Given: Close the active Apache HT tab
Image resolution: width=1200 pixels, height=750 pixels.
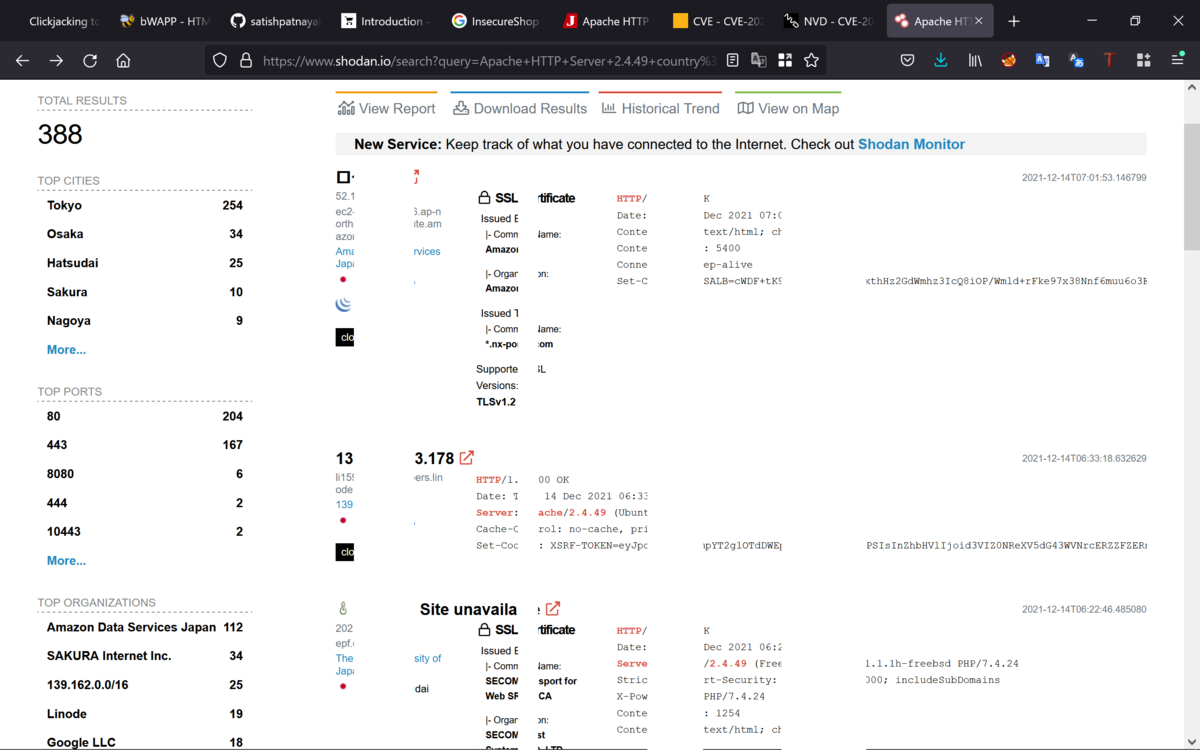Looking at the screenshot, I should (978, 21).
